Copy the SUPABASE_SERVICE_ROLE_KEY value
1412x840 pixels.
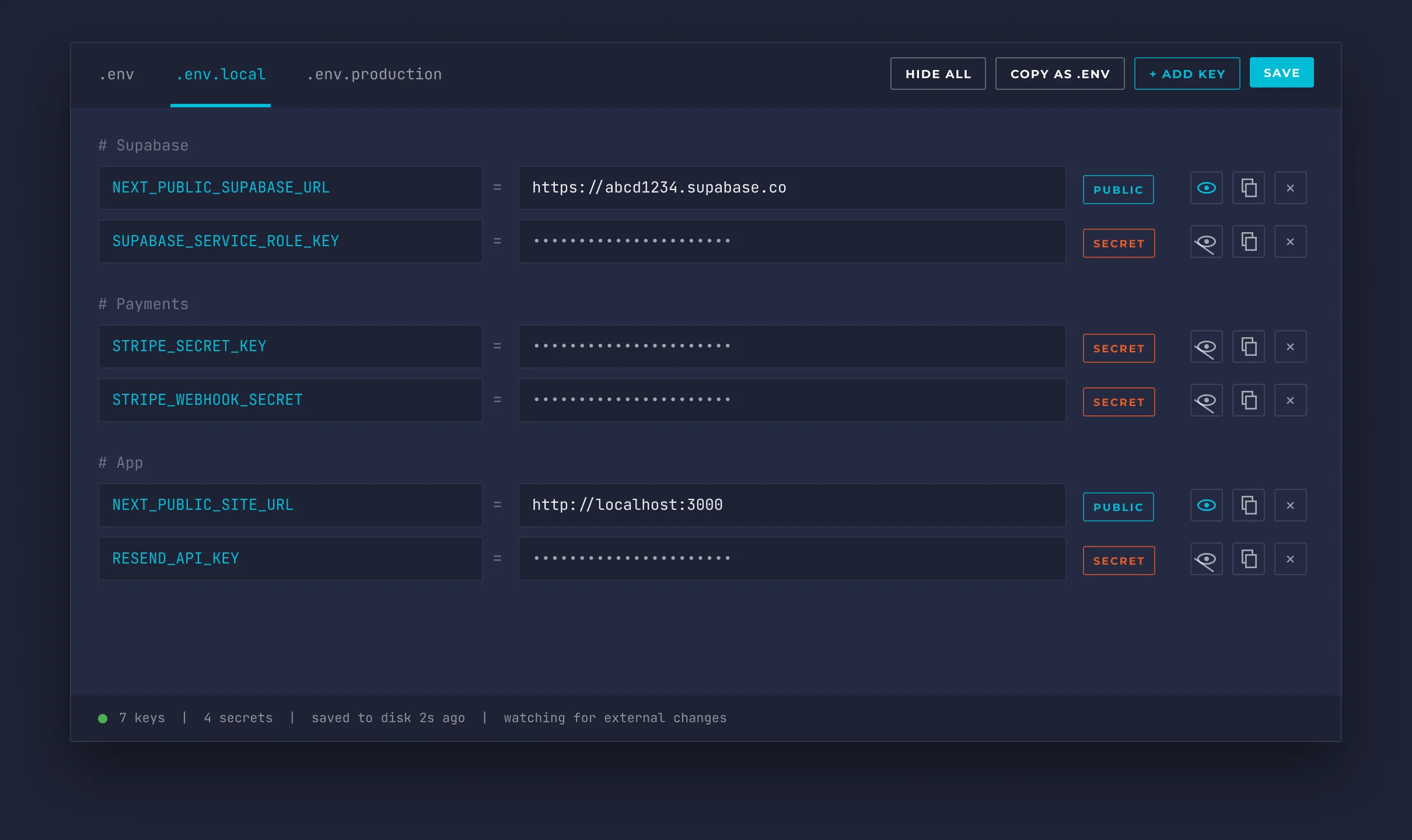[x=1248, y=242]
